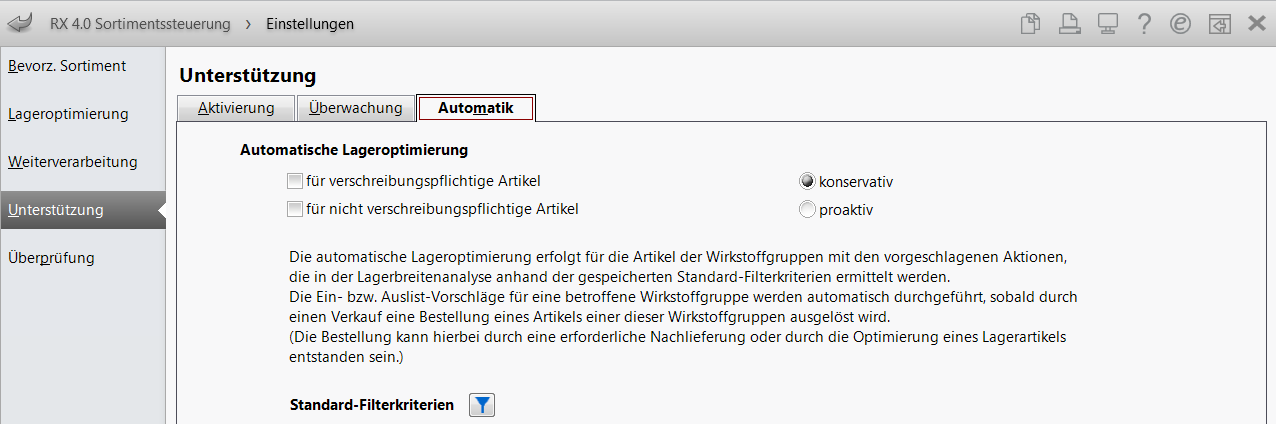Select the konservativ radio button
Image resolution: width=1276 pixels, height=424 pixels.
point(807,182)
